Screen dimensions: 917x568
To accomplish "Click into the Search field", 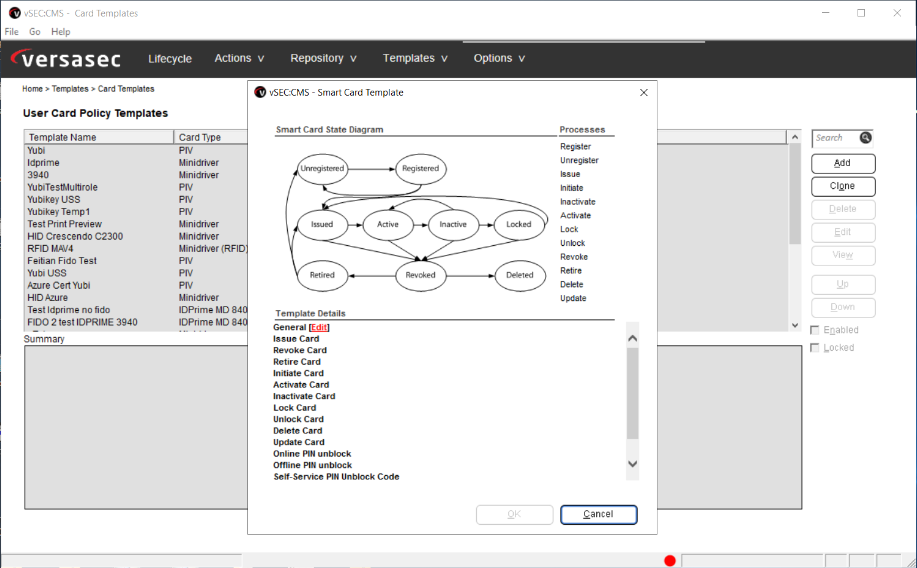I will pyautogui.click(x=836, y=138).
